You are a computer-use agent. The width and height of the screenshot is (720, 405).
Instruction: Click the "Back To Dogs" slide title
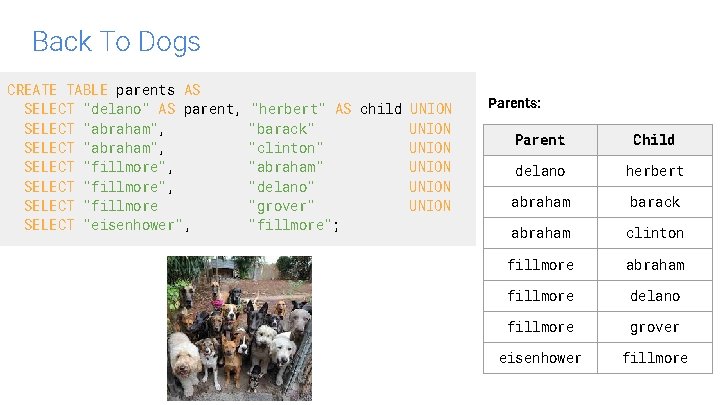[x=116, y=42]
